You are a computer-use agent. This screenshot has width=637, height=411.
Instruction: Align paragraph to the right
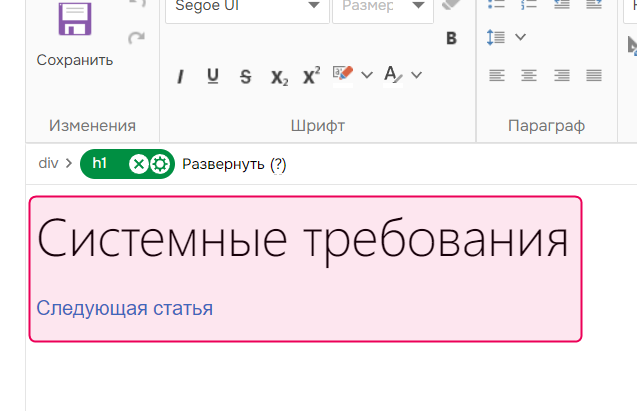coord(561,76)
